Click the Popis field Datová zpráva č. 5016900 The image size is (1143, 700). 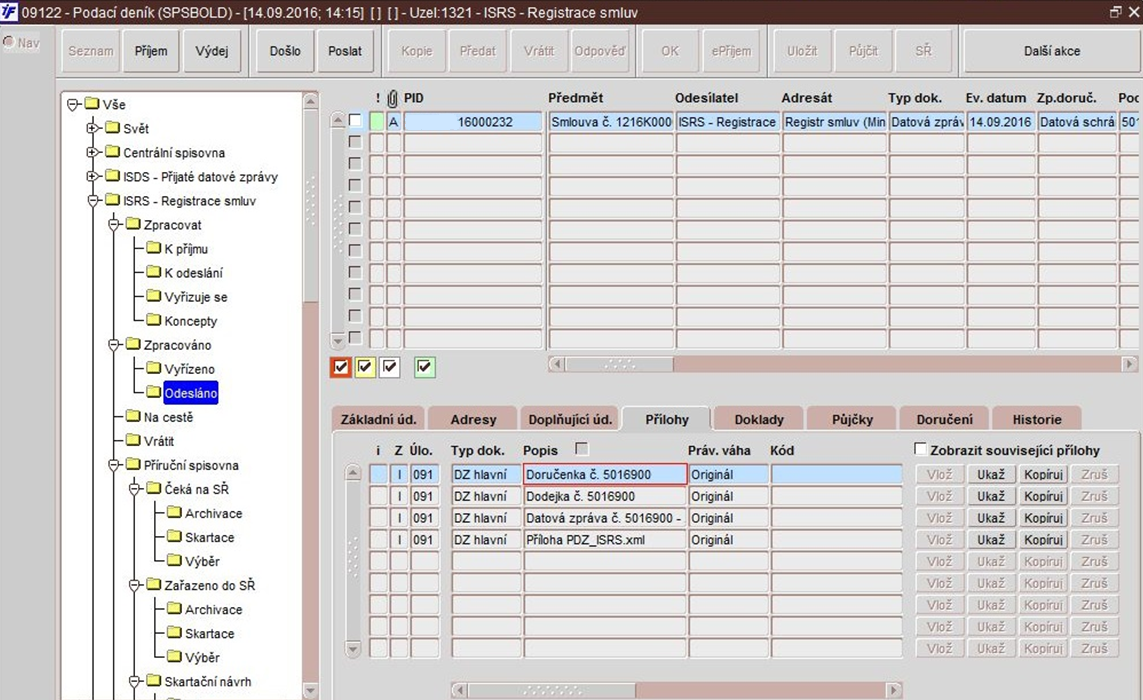(x=604, y=518)
